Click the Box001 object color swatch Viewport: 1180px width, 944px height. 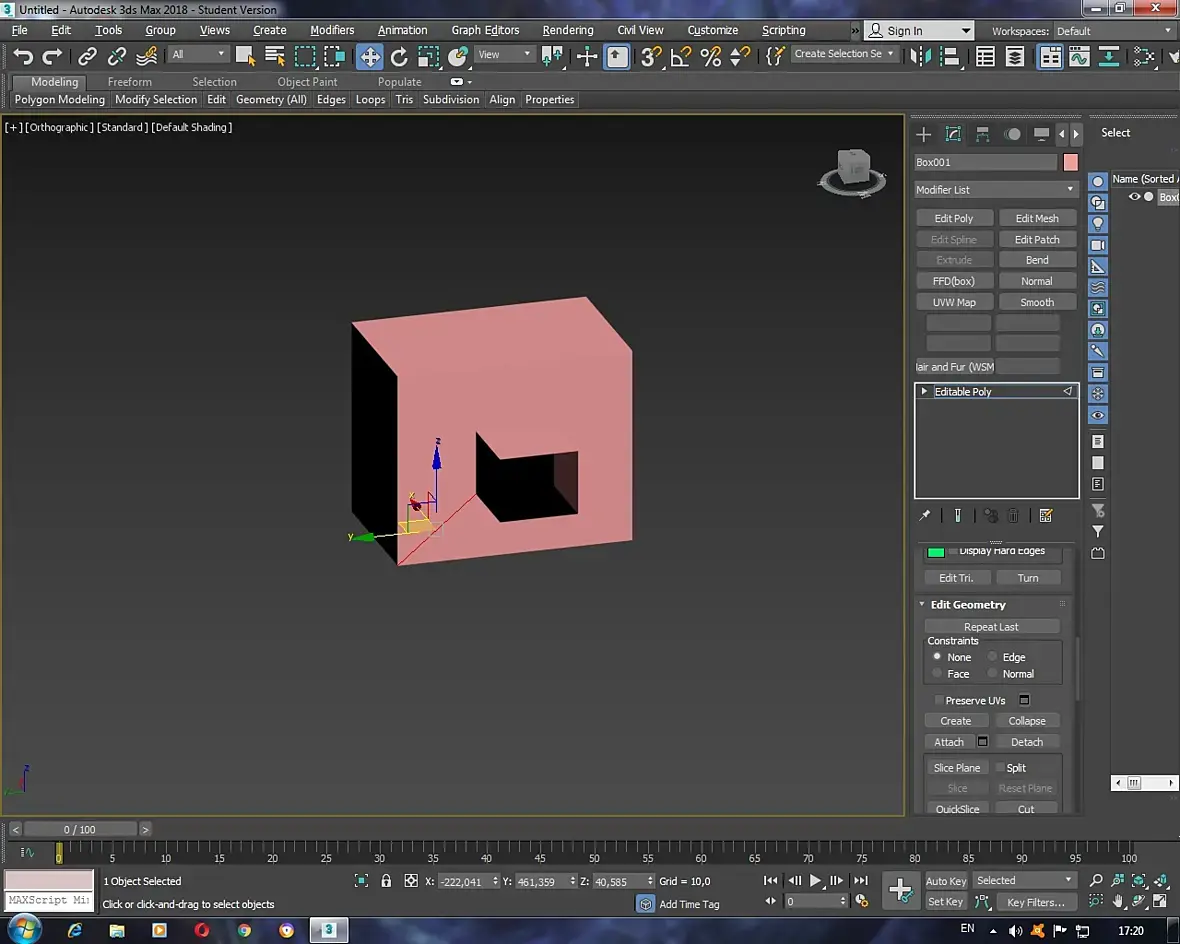point(1071,162)
